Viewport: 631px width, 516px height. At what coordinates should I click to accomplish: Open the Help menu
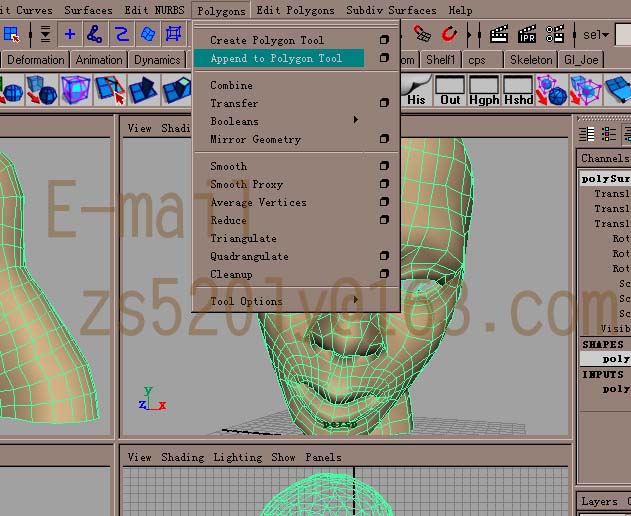coord(460,10)
